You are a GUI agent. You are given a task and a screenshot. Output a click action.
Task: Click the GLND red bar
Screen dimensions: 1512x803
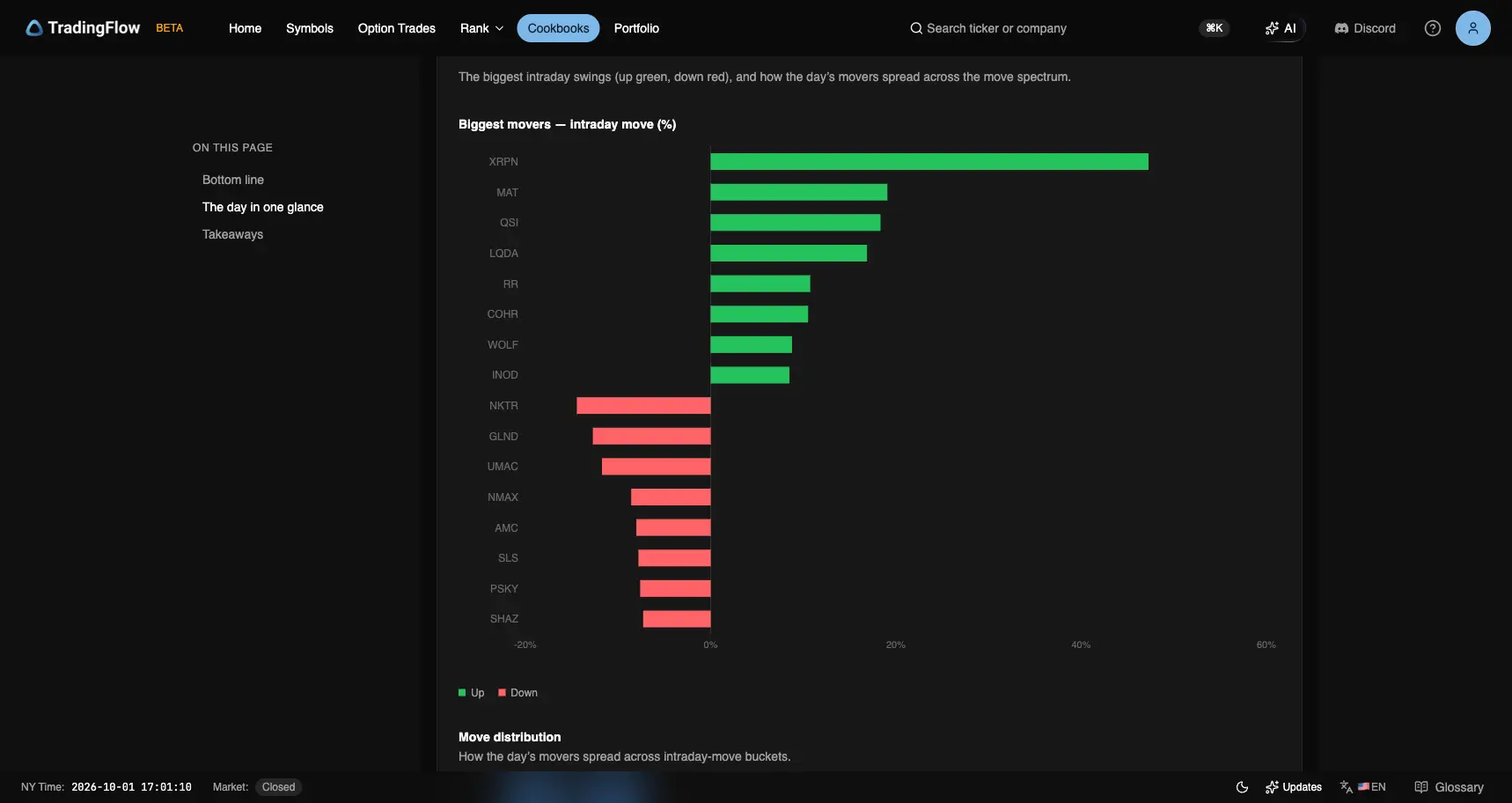click(x=651, y=436)
